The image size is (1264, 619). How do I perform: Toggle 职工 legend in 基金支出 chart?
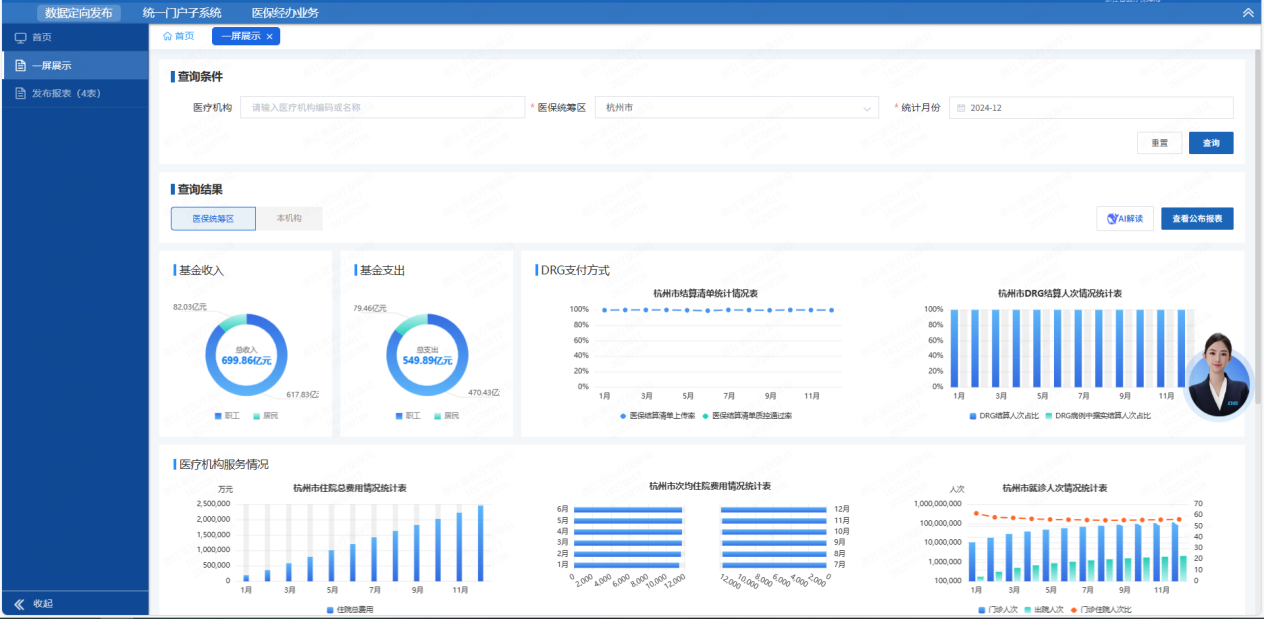point(409,415)
